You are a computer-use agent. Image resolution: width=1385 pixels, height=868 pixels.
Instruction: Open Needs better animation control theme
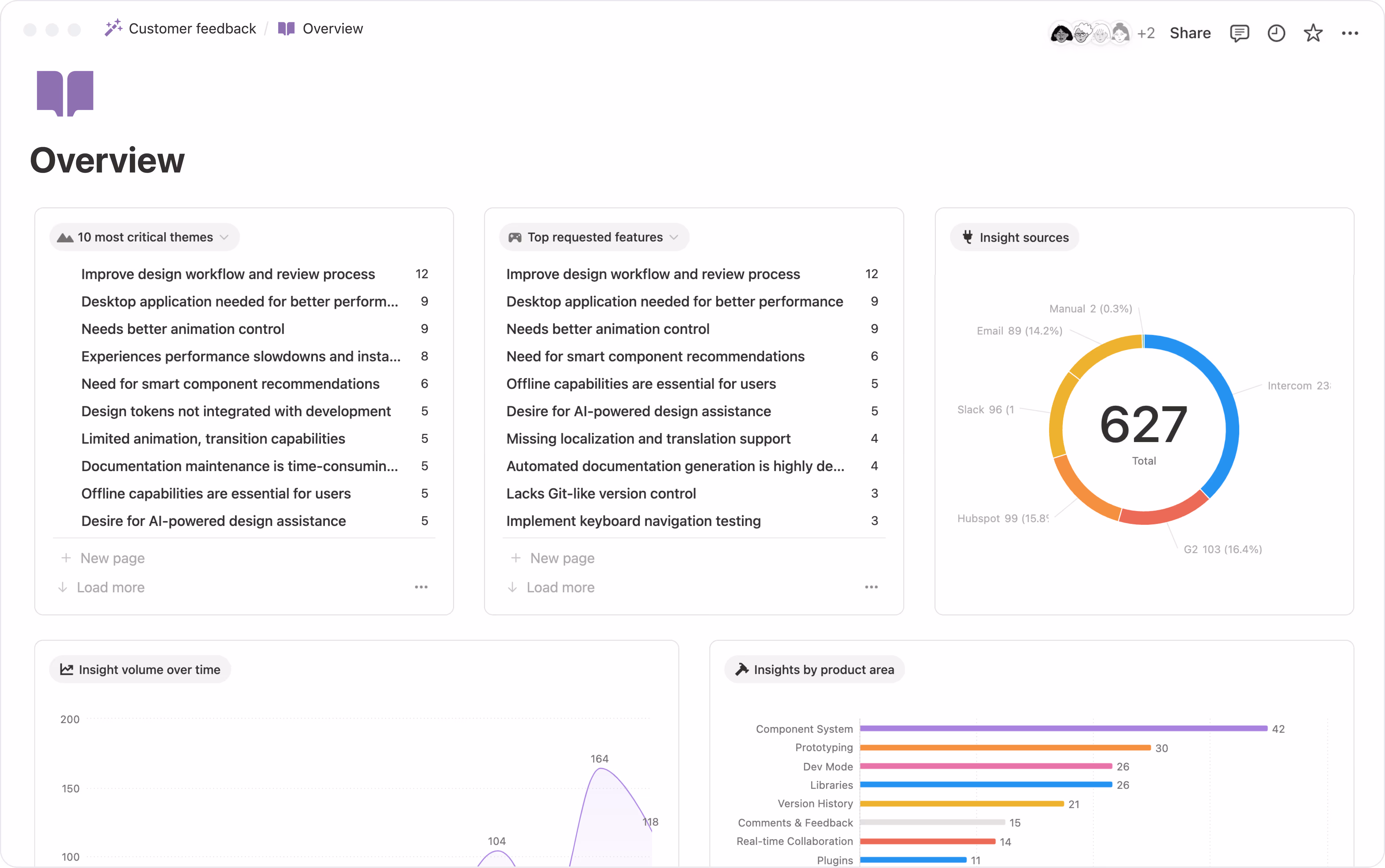pos(183,329)
